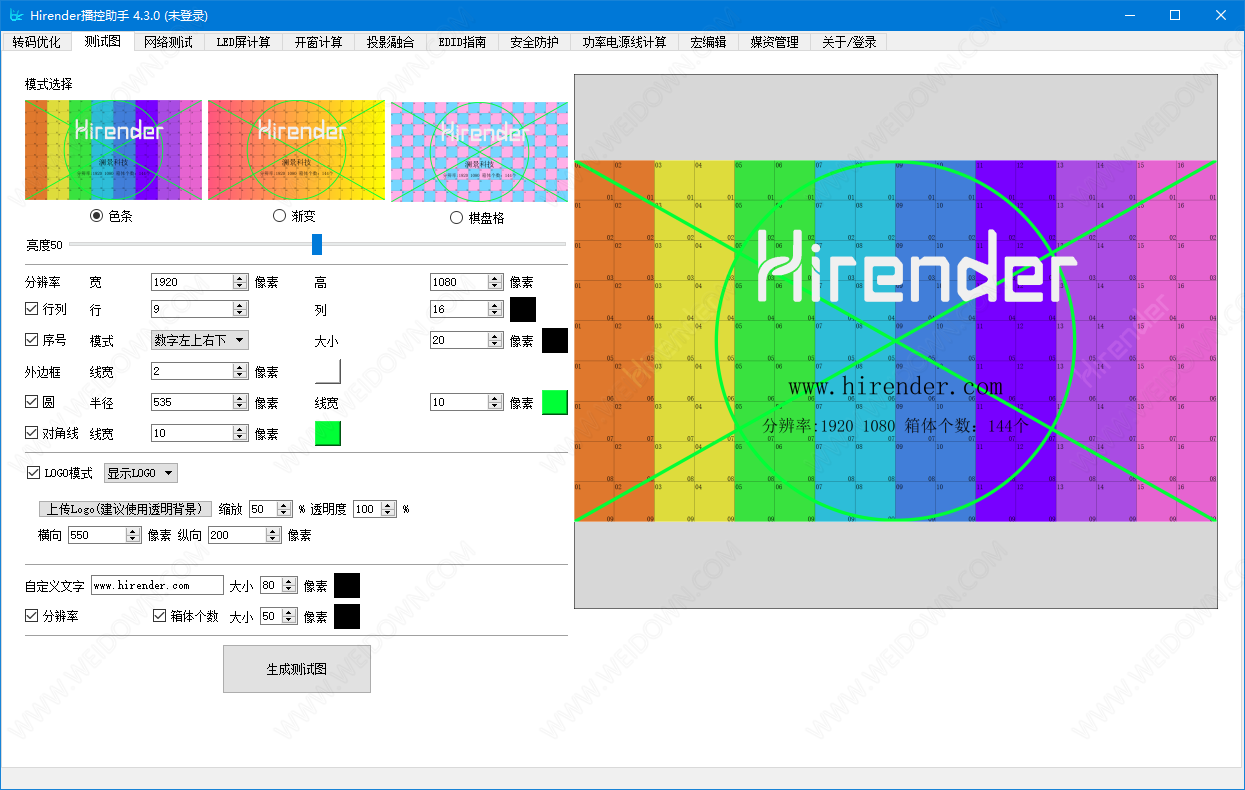The image size is (1245, 790).
Task: Select the gradient pattern thumbnail
Action: point(296,150)
